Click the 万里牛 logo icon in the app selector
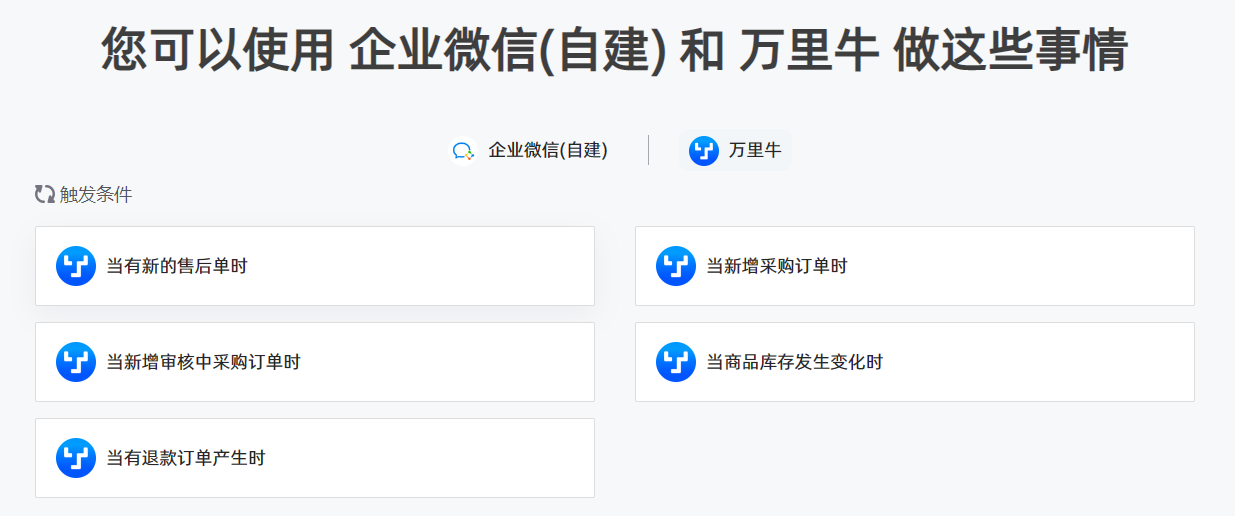 tap(704, 151)
